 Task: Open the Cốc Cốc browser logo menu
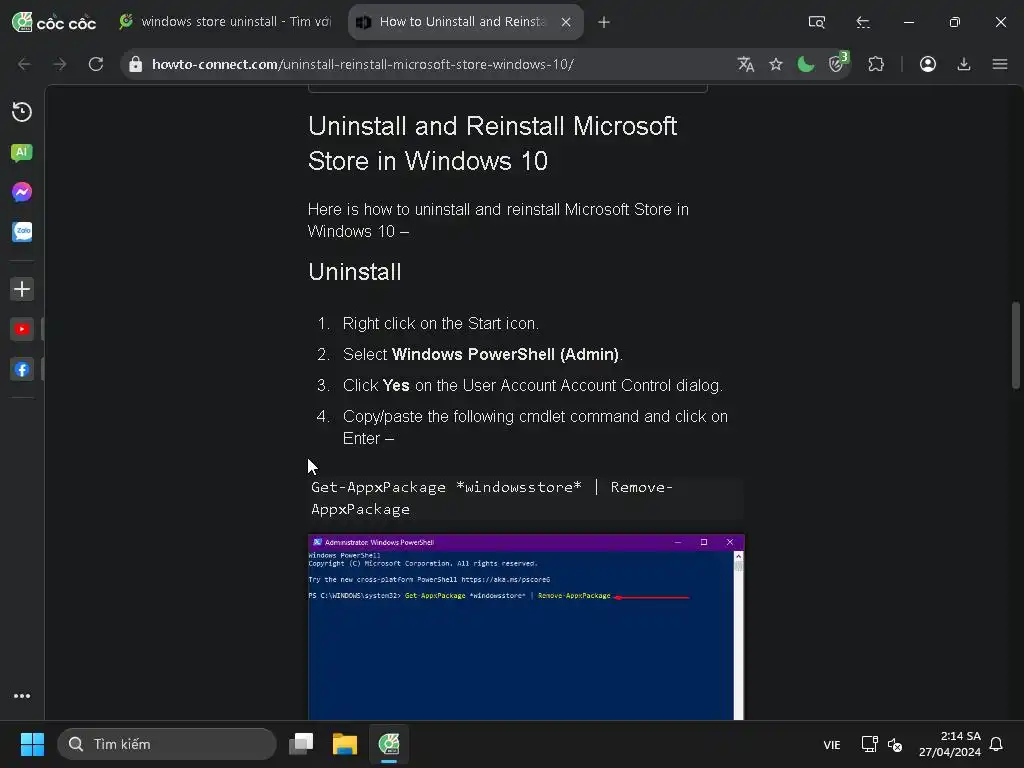click(x=54, y=22)
